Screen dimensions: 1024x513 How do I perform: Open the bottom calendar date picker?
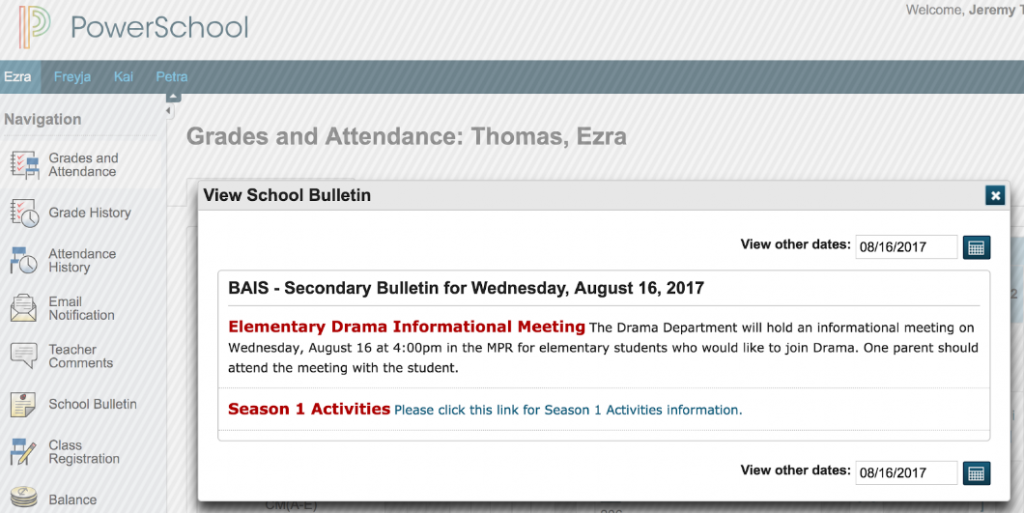pos(976,473)
